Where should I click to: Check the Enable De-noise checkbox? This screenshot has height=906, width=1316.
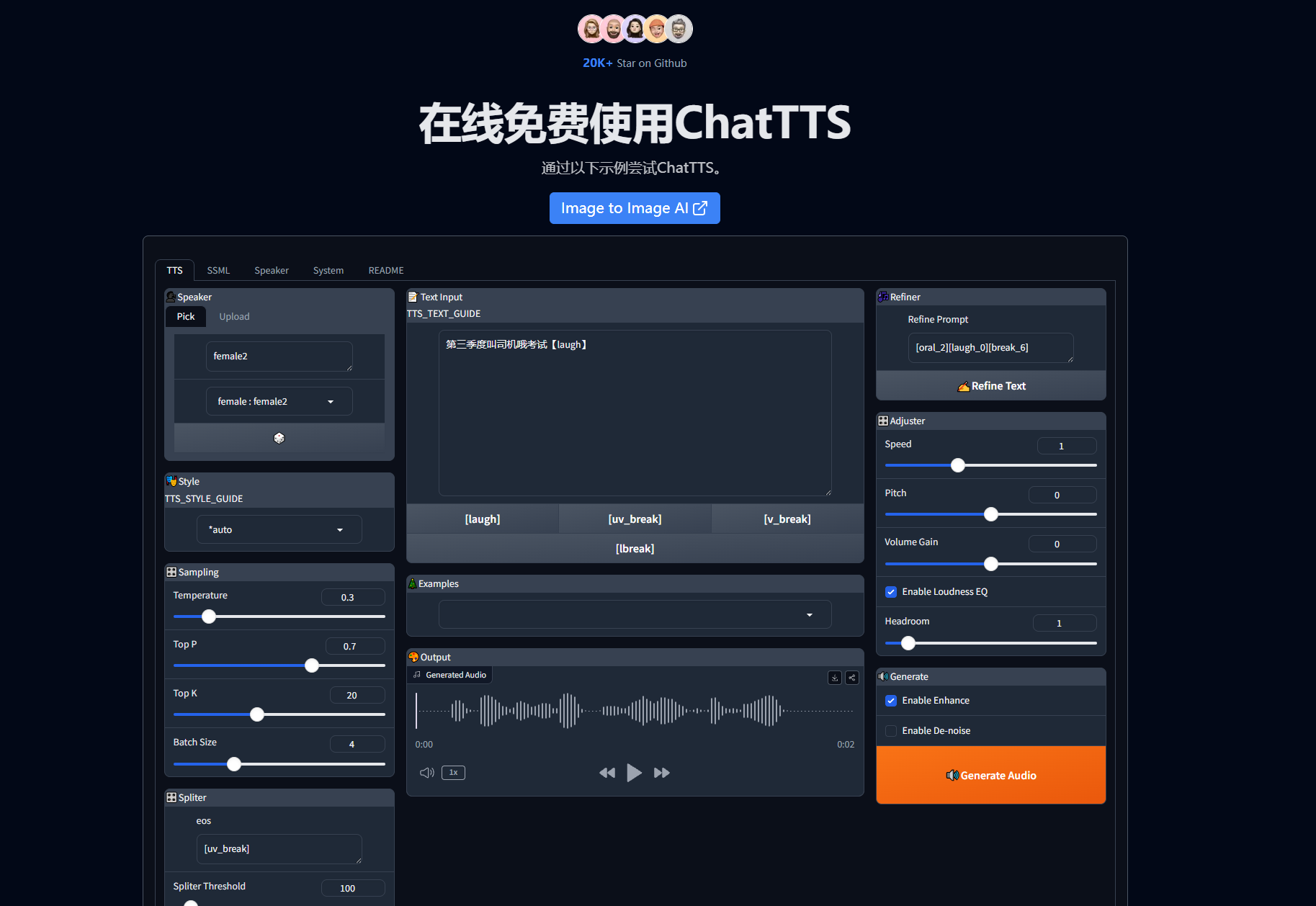click(891, 731)
